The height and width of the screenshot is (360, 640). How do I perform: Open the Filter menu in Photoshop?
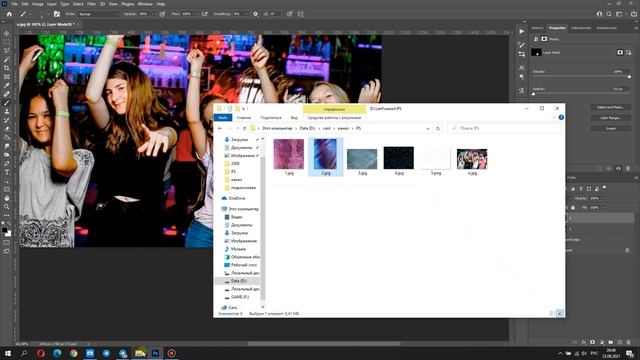coord(91,4)
